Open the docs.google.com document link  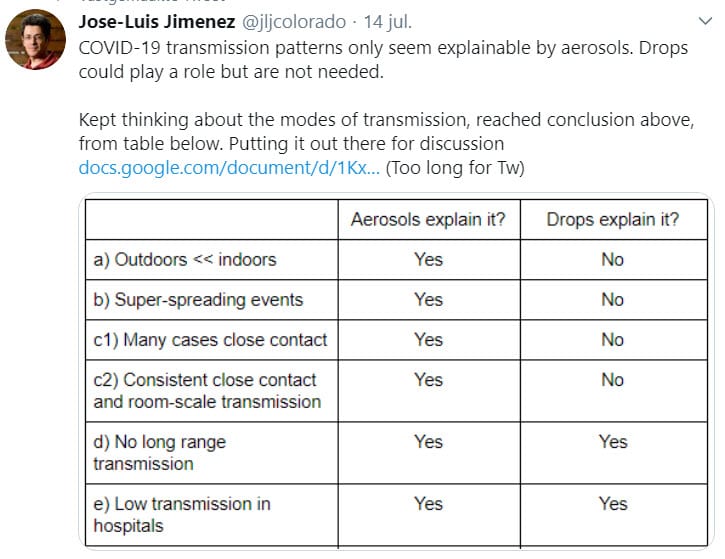click(229, 167)
